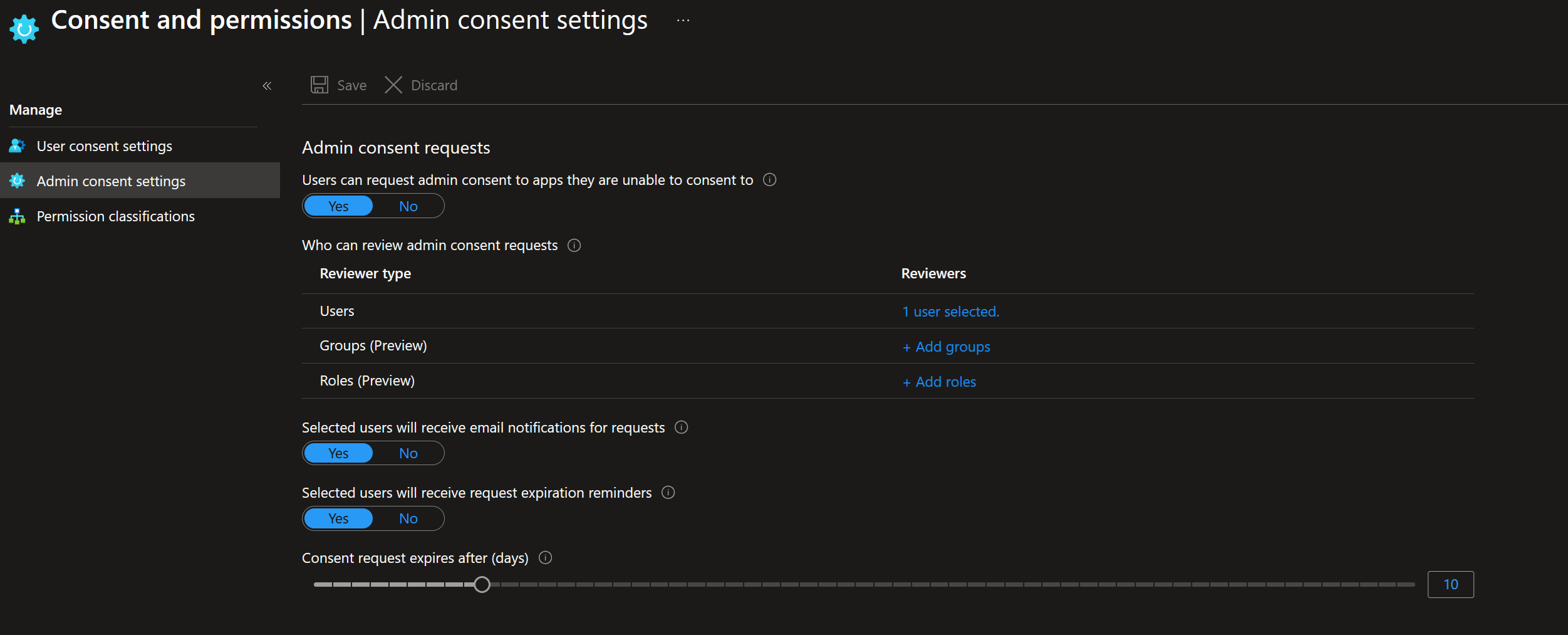Click the 'Reviewers' column header
This screenshot has height=635, width=1568.
point(933,274)
